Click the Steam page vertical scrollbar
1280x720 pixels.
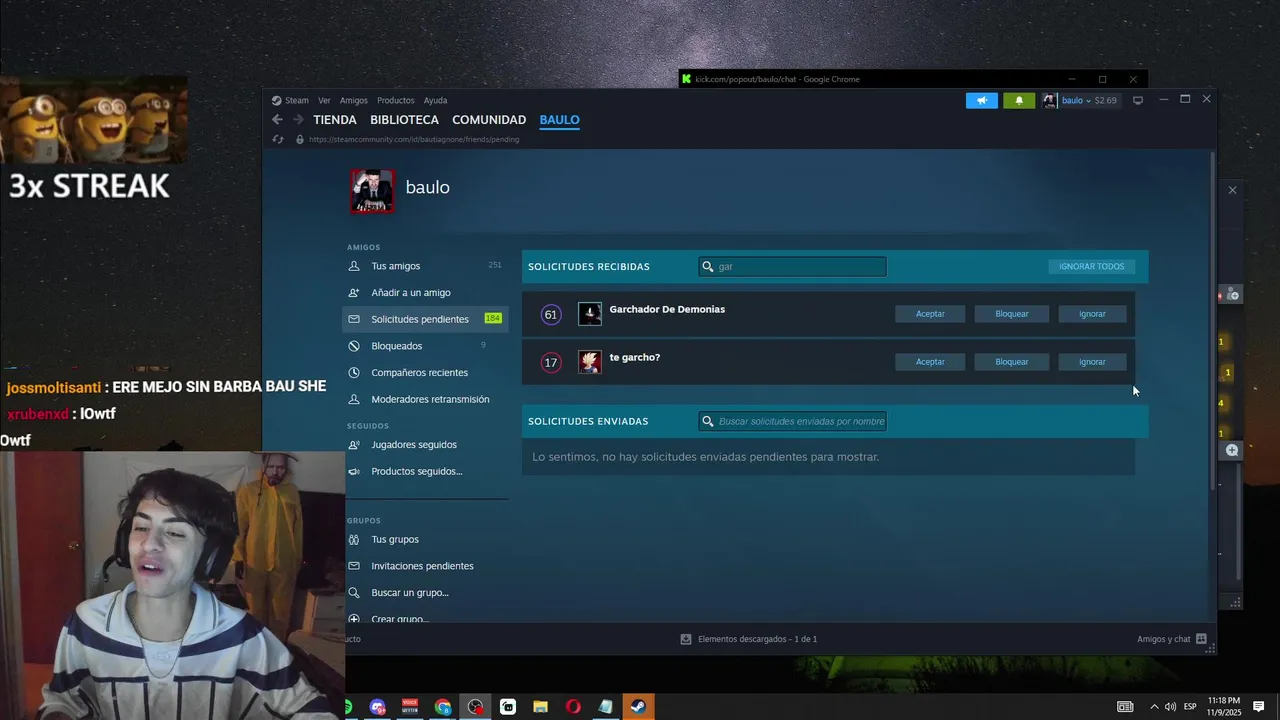[x=1214, y=320]
